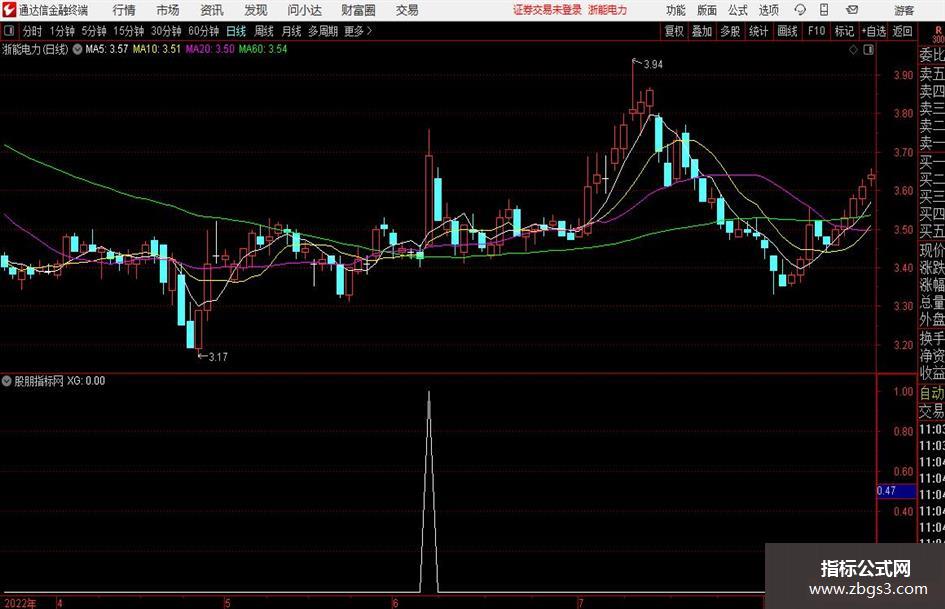
Task: Click the 画线 drawing toolbar button
Action: (787, 31)
